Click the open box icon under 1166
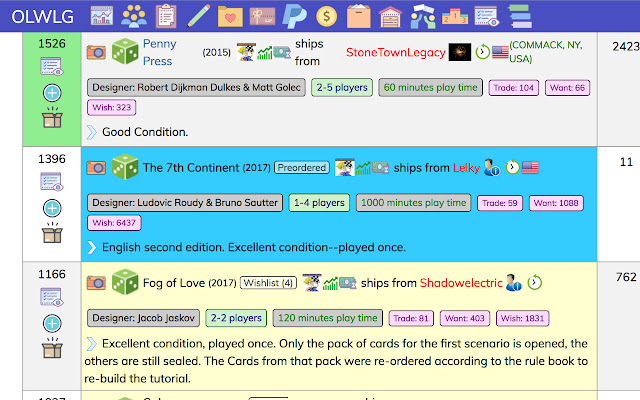The image size is (640, 400). click(52, 348)
